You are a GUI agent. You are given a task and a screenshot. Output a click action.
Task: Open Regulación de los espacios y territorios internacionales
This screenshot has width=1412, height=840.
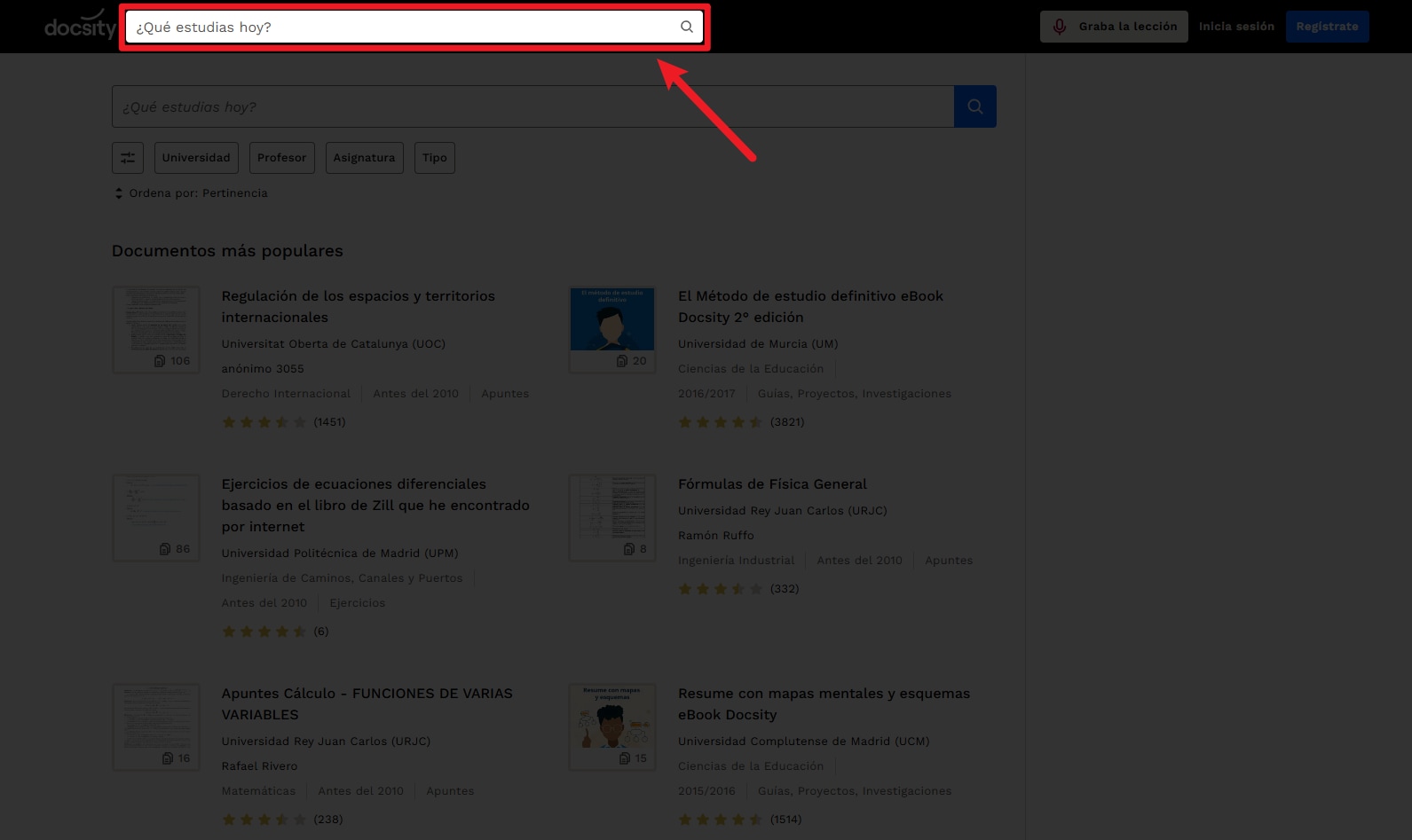coord(359,307)
